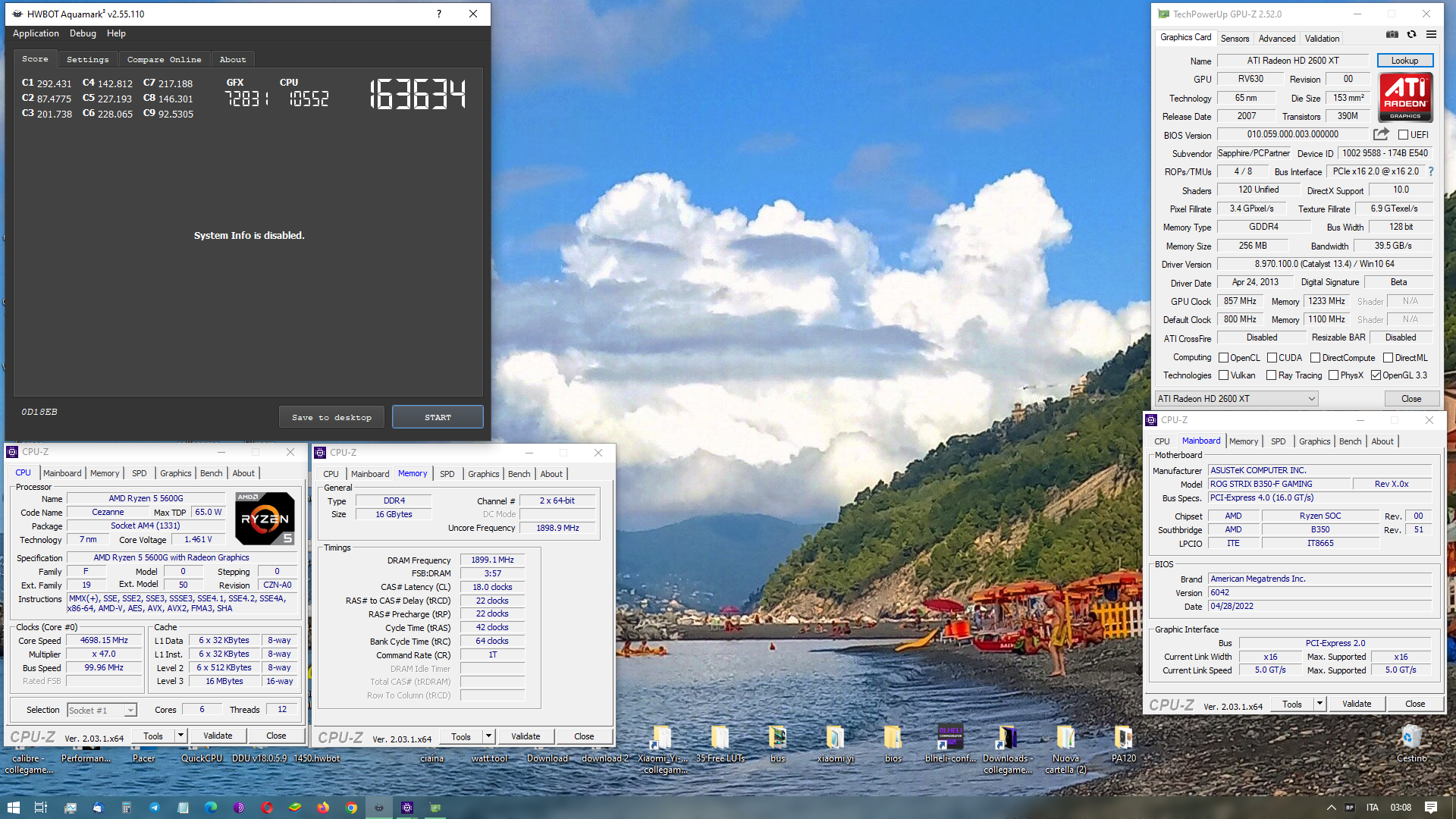
Task: Switch to GPU-Z Advanced tab
Action: [1277, 39]
